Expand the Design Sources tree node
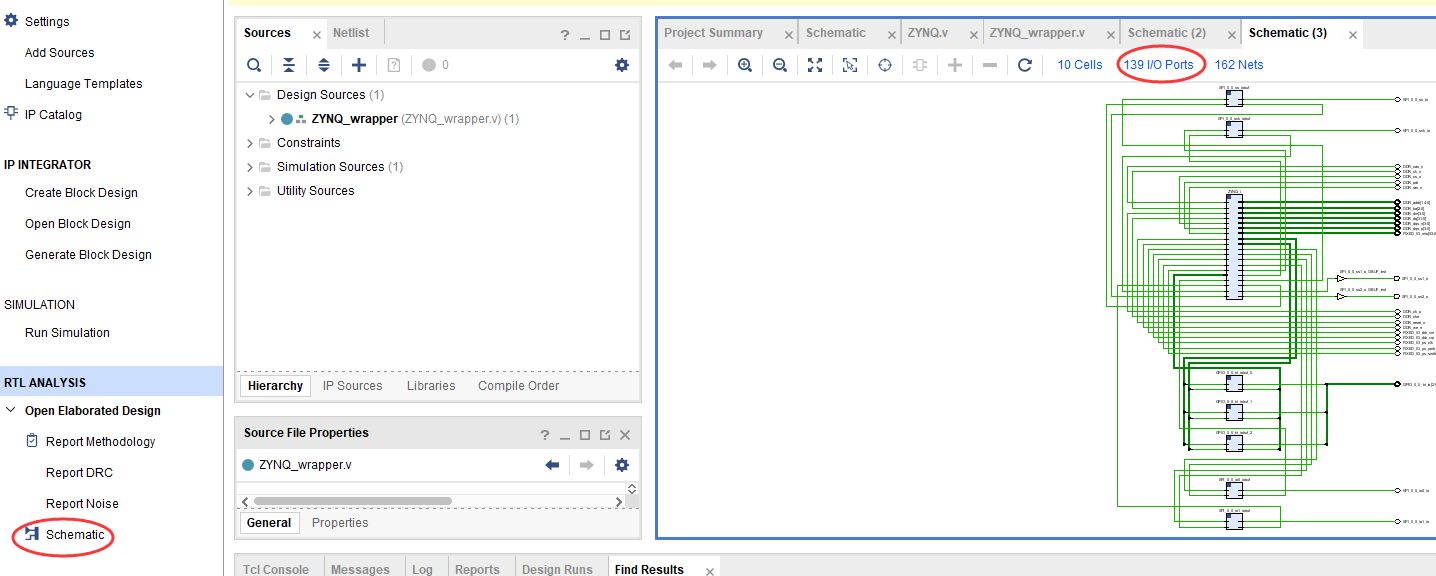The width and height of the screenshot is (1436, 576). pyautogui.click(x=250, y=95)
